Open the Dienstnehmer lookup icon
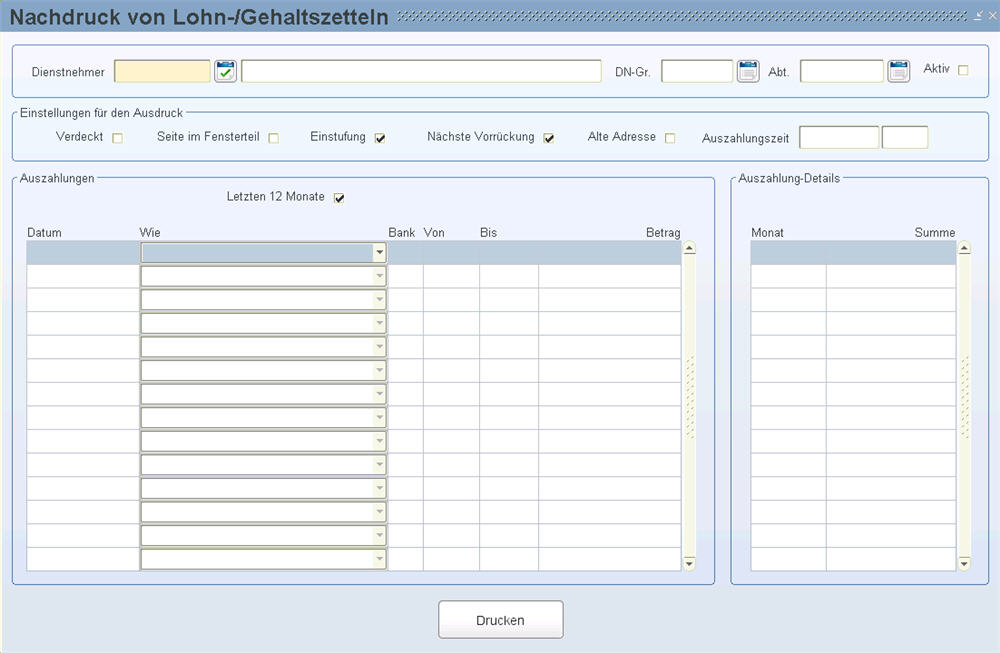Image resolution: width=1000 pixels, height=653 pixels. tap(225, 71)
